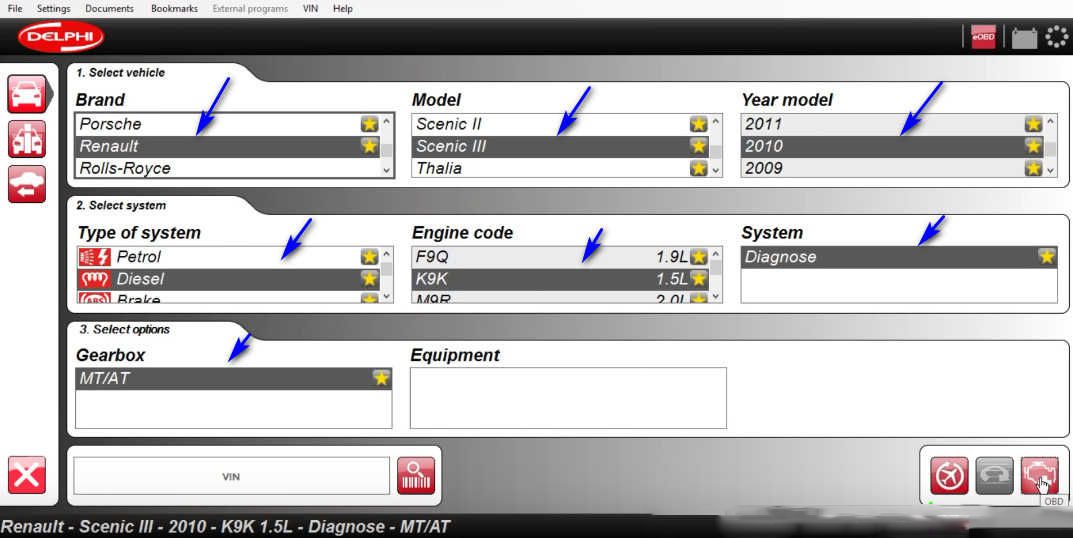Screen dimensions: 1073x538
Task: Click the car history sidebar icon
Action: pos(27,184)
